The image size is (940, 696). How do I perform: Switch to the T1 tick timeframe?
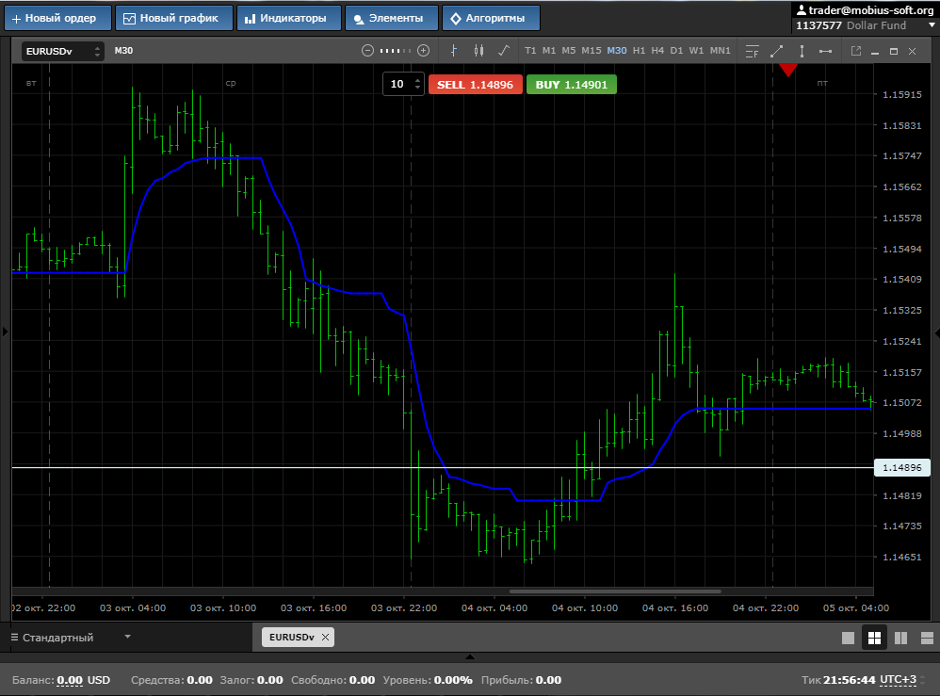click(530, 51)
